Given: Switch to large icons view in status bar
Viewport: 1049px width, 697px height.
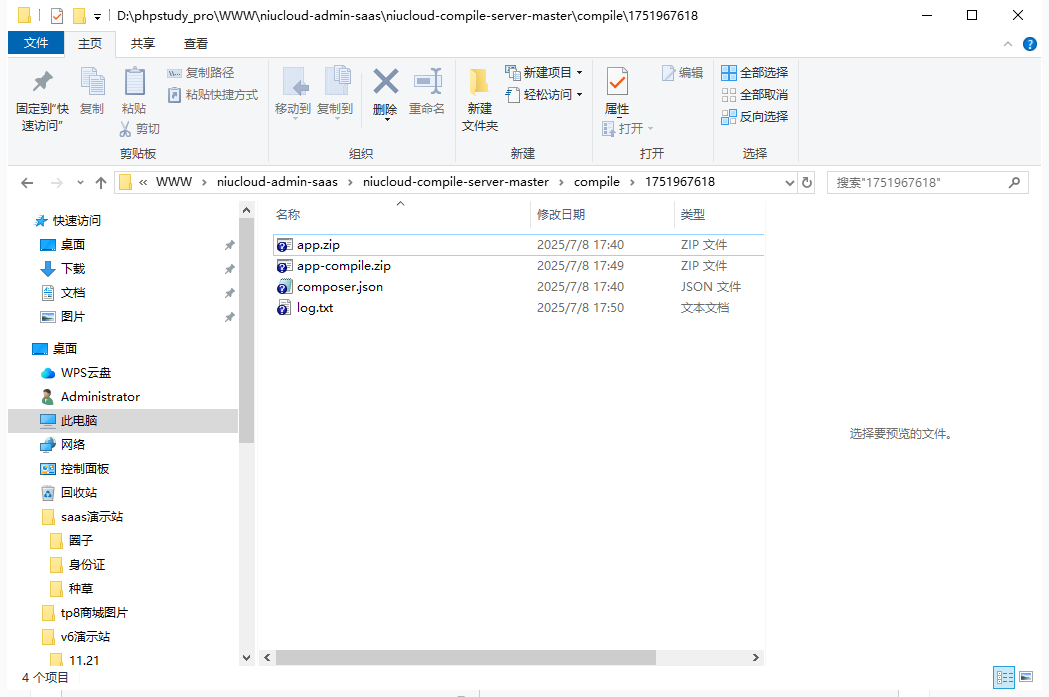Looking at the screenshot, I should (x=1024, y=677).
